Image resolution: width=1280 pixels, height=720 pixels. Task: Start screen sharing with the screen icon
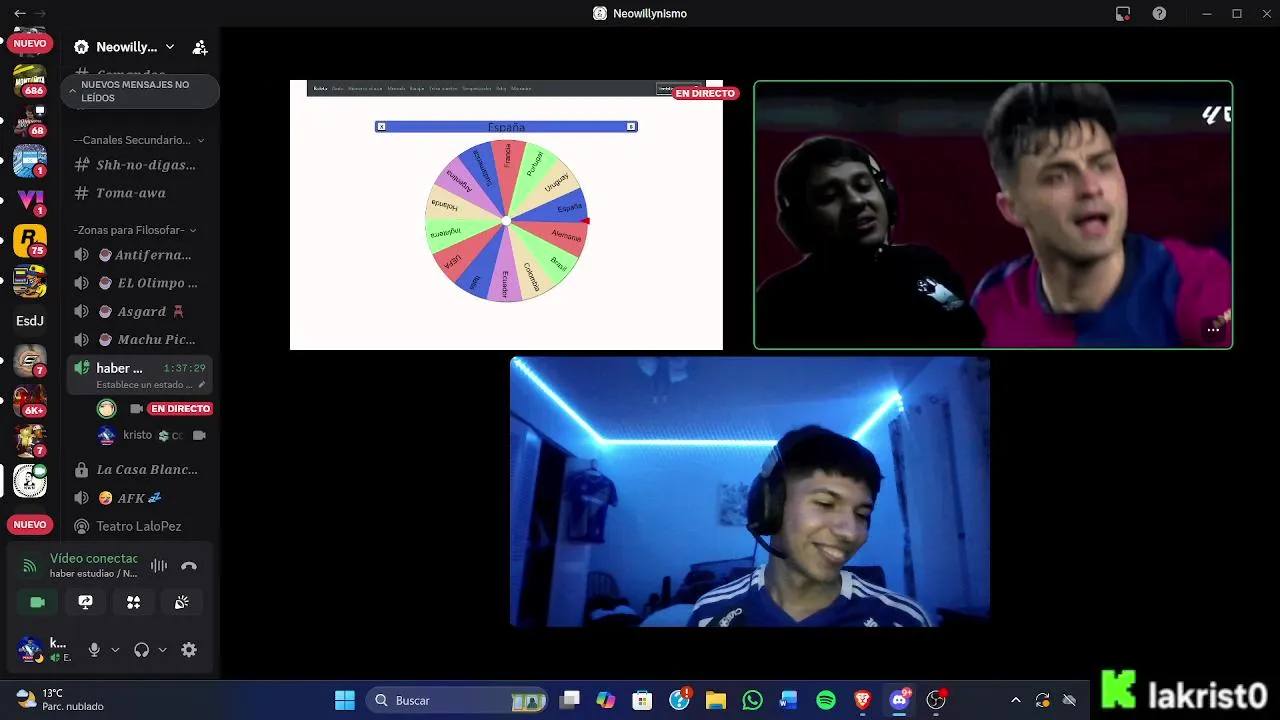point(85,602)
